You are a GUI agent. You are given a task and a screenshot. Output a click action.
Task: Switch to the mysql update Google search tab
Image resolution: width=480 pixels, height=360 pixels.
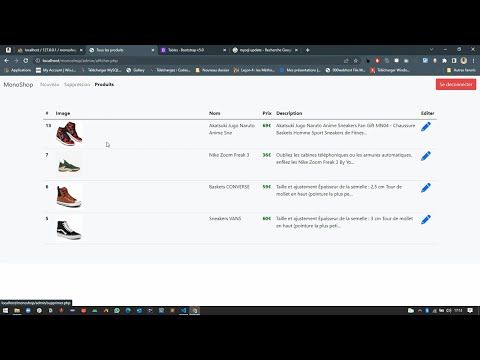click(265, 50)
